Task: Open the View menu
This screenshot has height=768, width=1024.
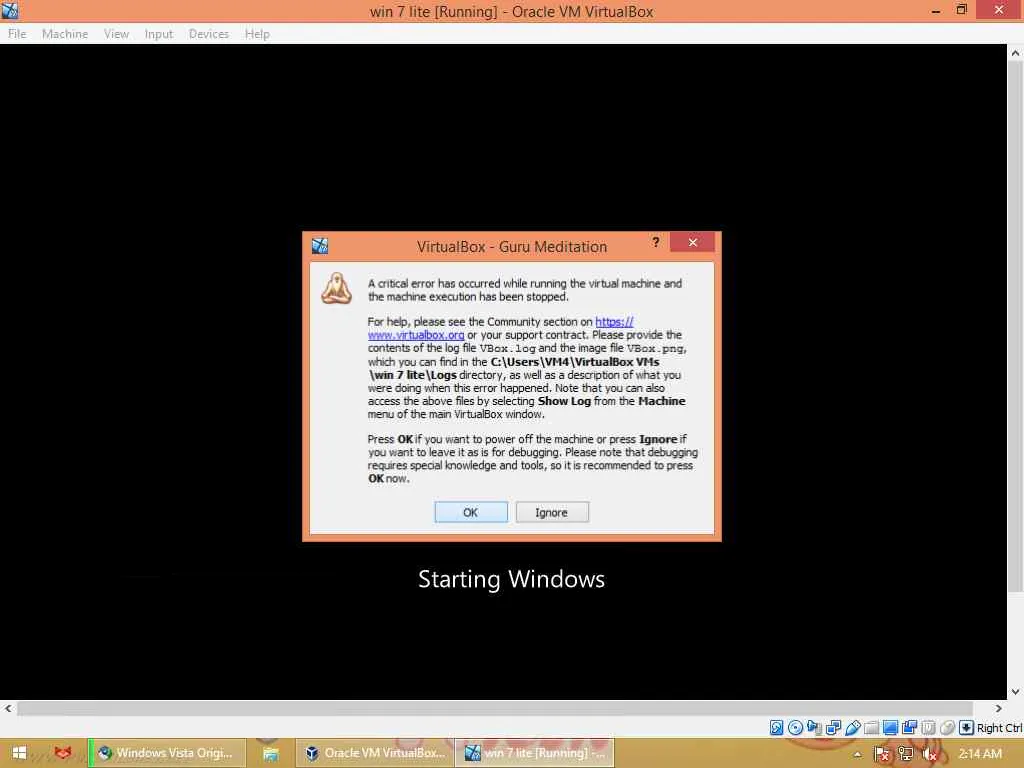Action: 116,34
